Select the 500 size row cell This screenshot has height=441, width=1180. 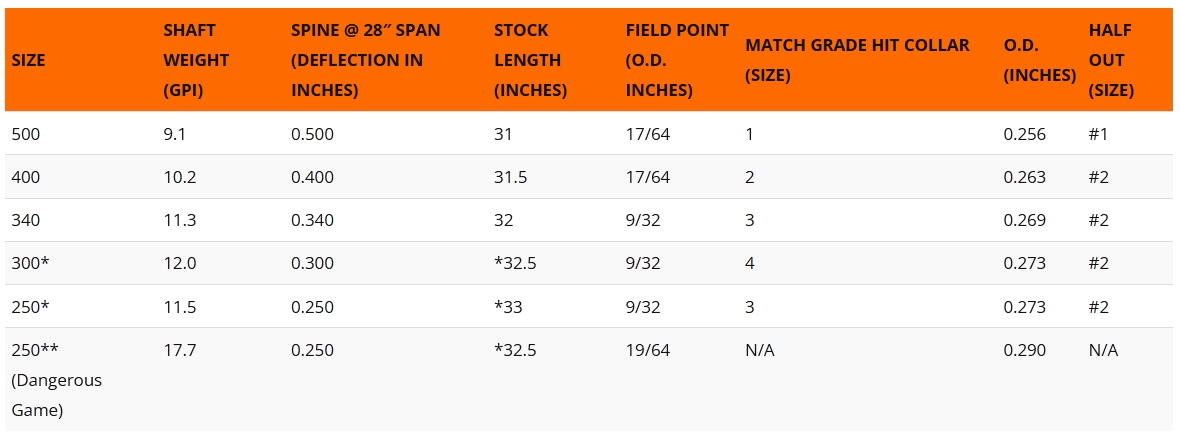coord(25,134)
